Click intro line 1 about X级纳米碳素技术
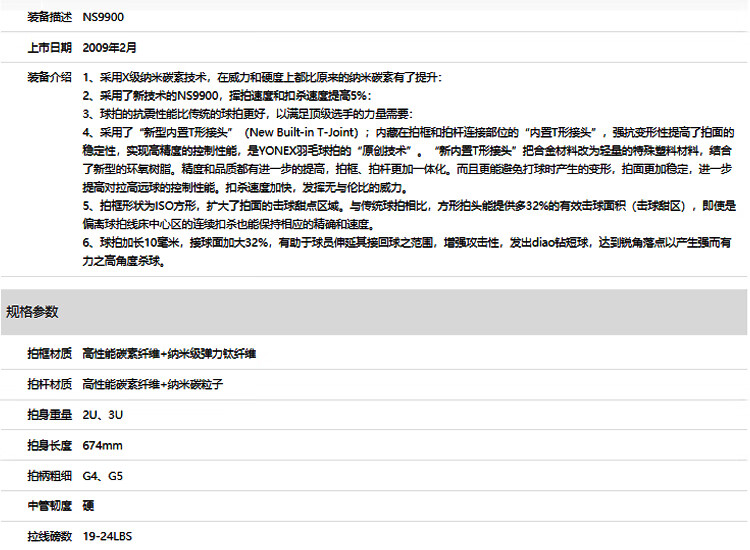This screenshot has height=550, width=750. (262, 77)
